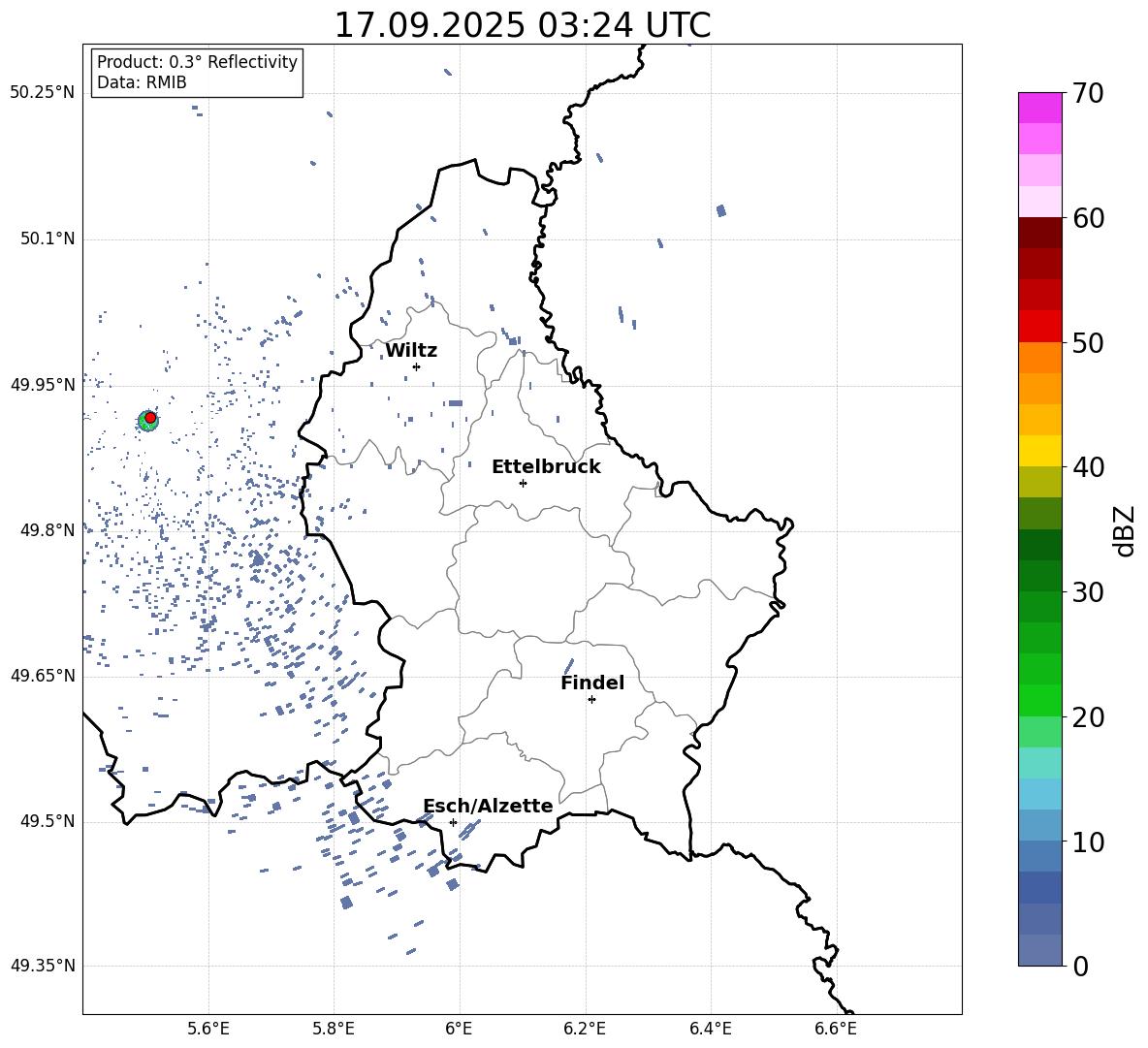1148x1048 pixels.
Task: Click the 49.35°N latitude label
Action: 43,966
